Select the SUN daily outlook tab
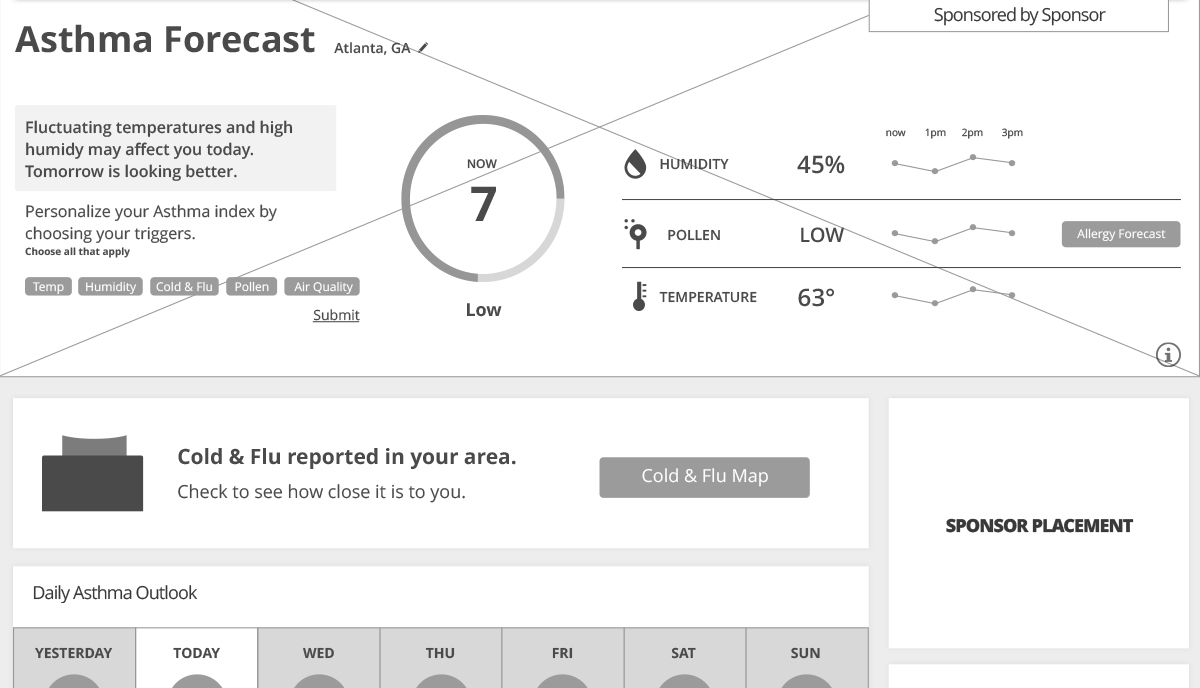The height and width of the screenshot is (688, 1200). point(807,658)
